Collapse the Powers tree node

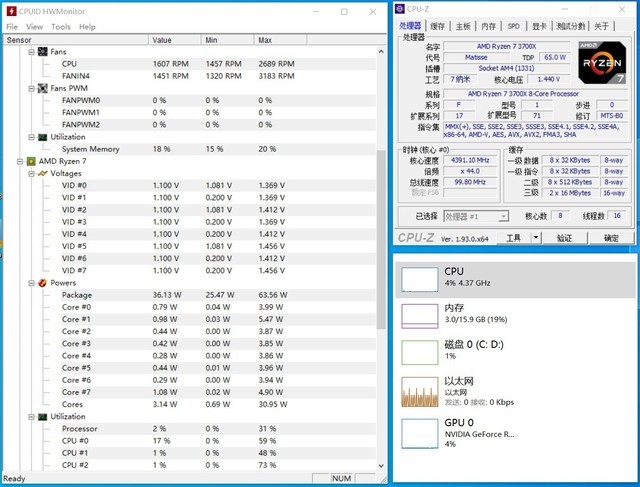31,283
